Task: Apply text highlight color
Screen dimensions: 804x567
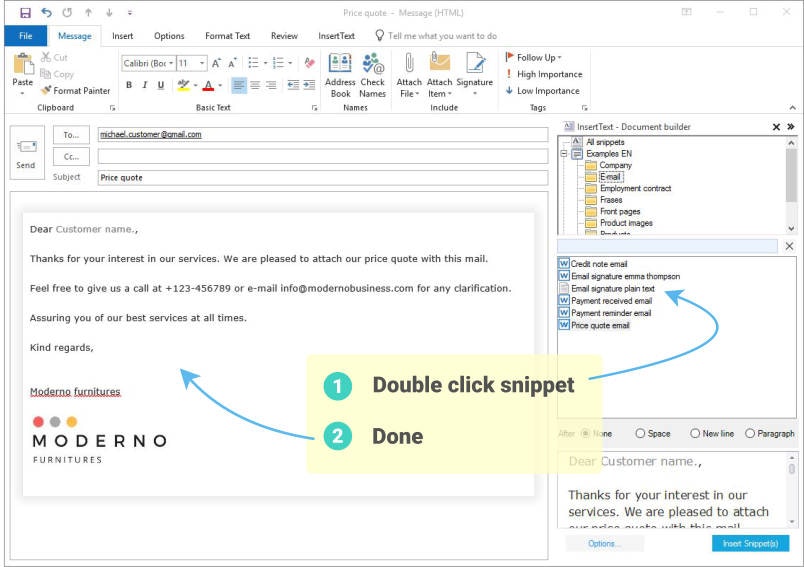Action: pos(183,85)
